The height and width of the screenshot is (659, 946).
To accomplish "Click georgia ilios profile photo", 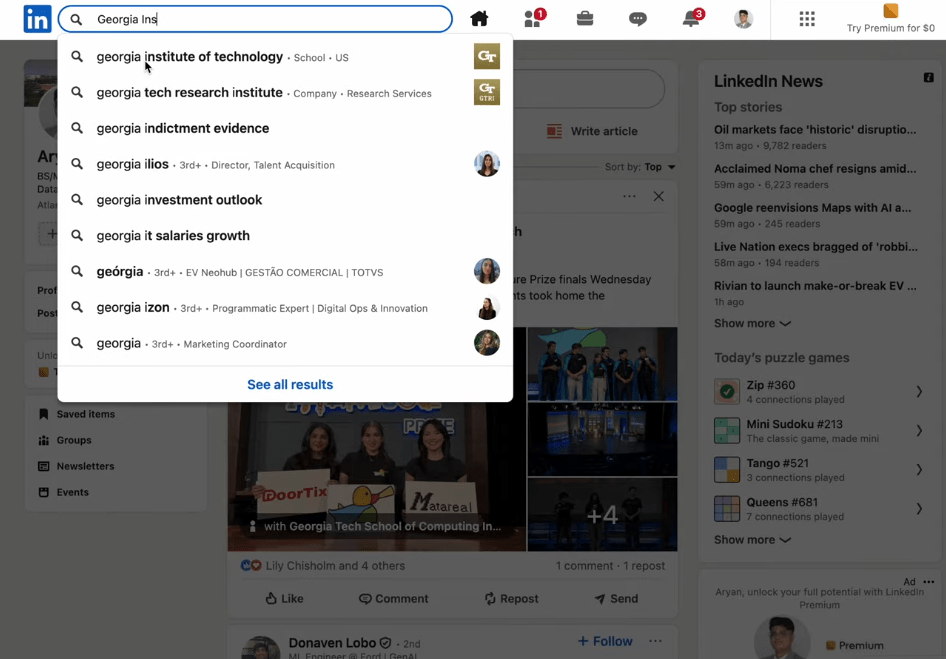I will pos(487,164).
